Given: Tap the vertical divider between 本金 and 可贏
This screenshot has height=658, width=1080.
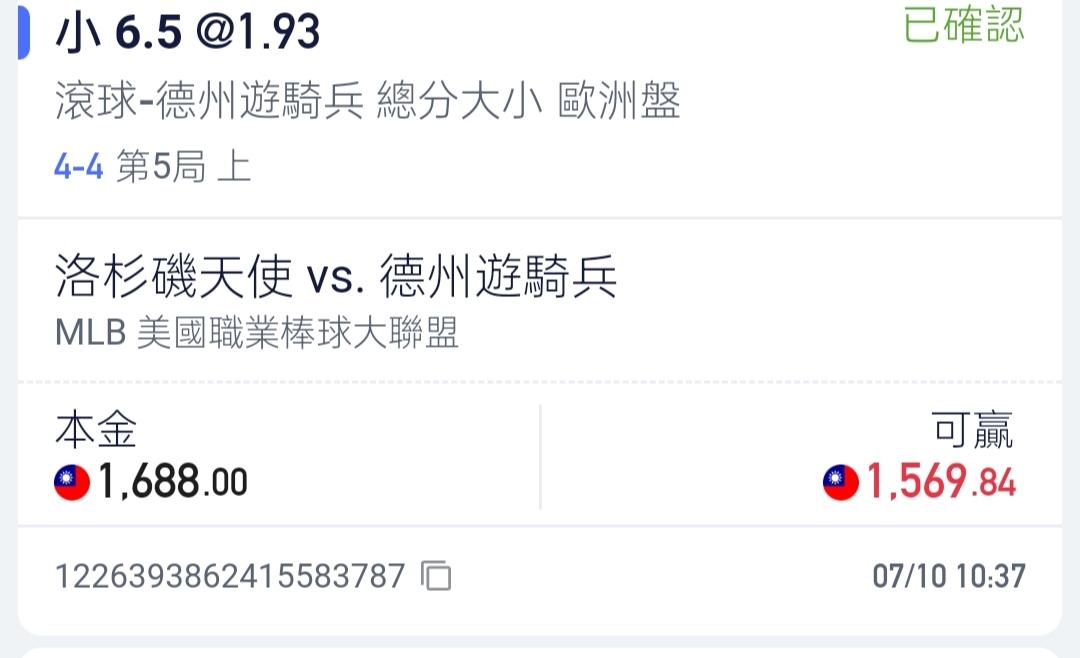Looking at the screenshot, I should 540,457.
